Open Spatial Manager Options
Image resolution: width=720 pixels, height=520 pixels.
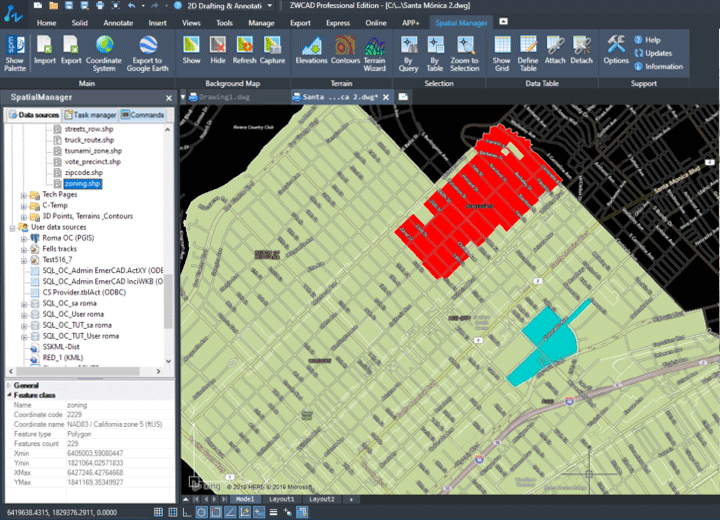click(616, 50)
